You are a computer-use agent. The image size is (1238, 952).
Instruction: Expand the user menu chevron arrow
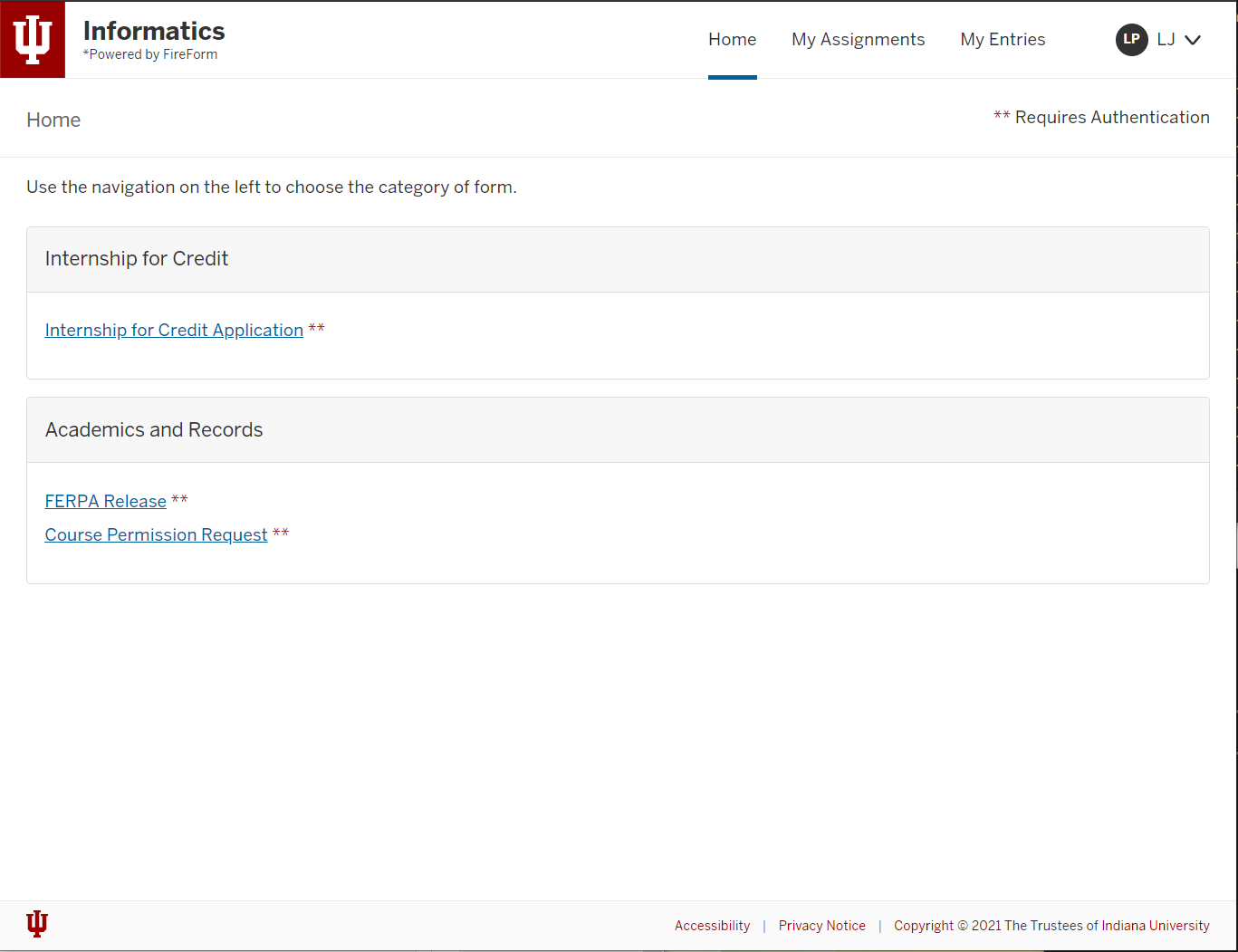click(1193, 40)
